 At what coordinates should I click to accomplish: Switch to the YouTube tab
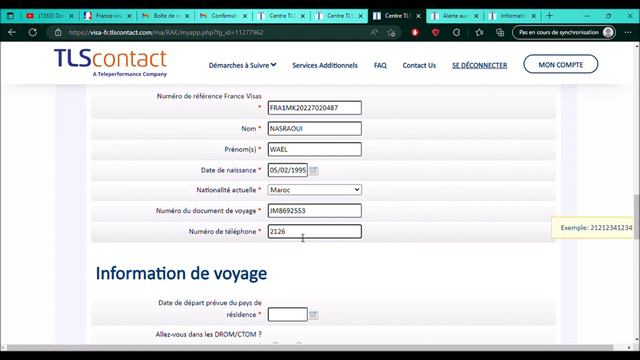[x=49, y=16]
